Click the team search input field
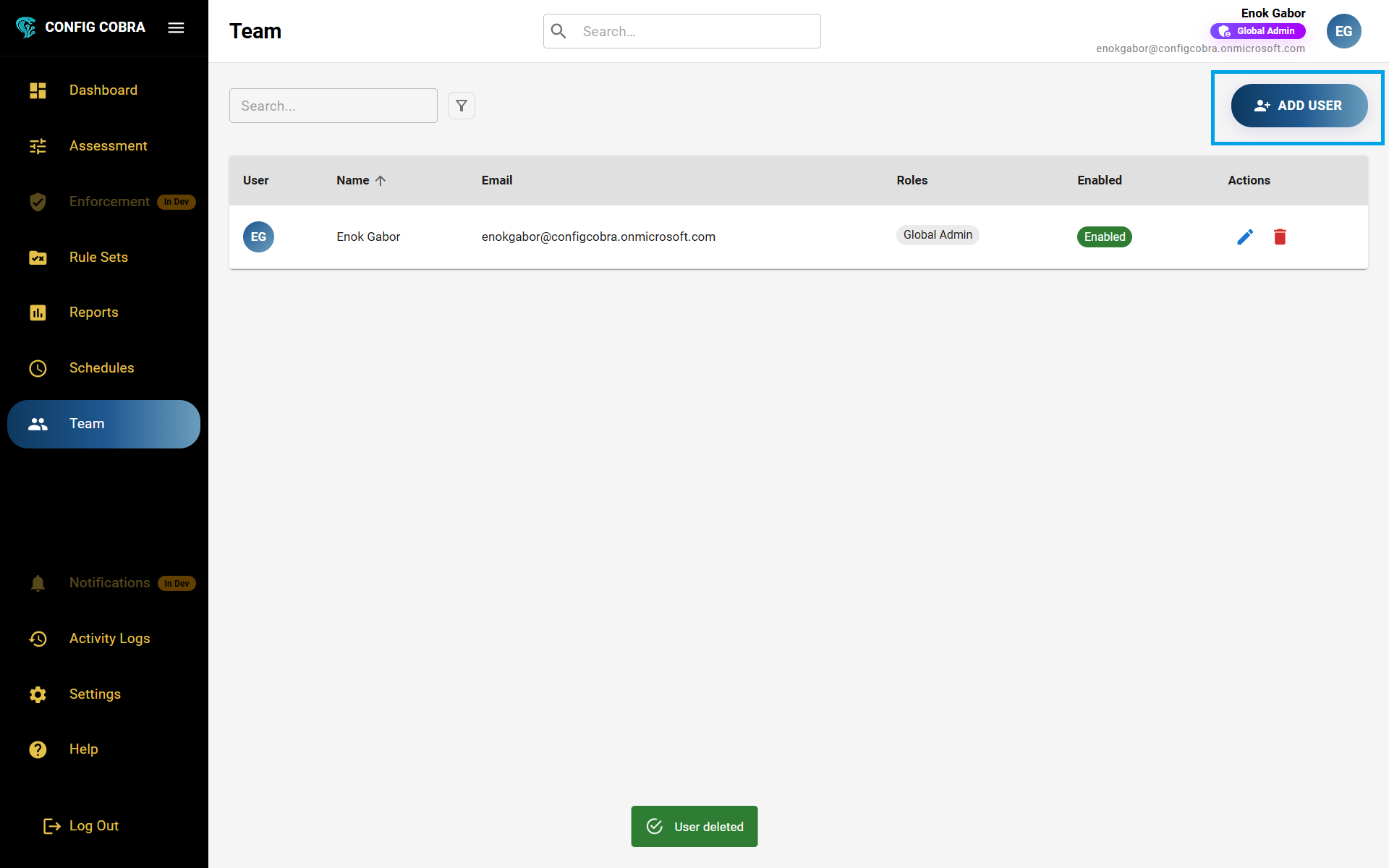 [x=333, y=106]
